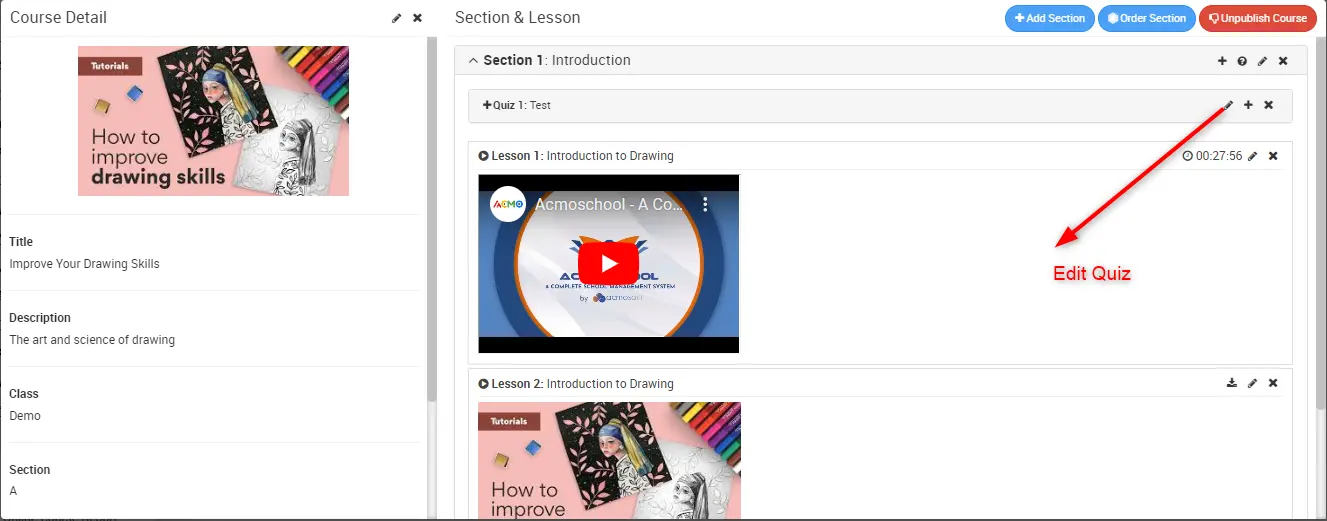1327x521 pixels.
Task: Click the question mark icon in Section 1
Action: 1242,61
